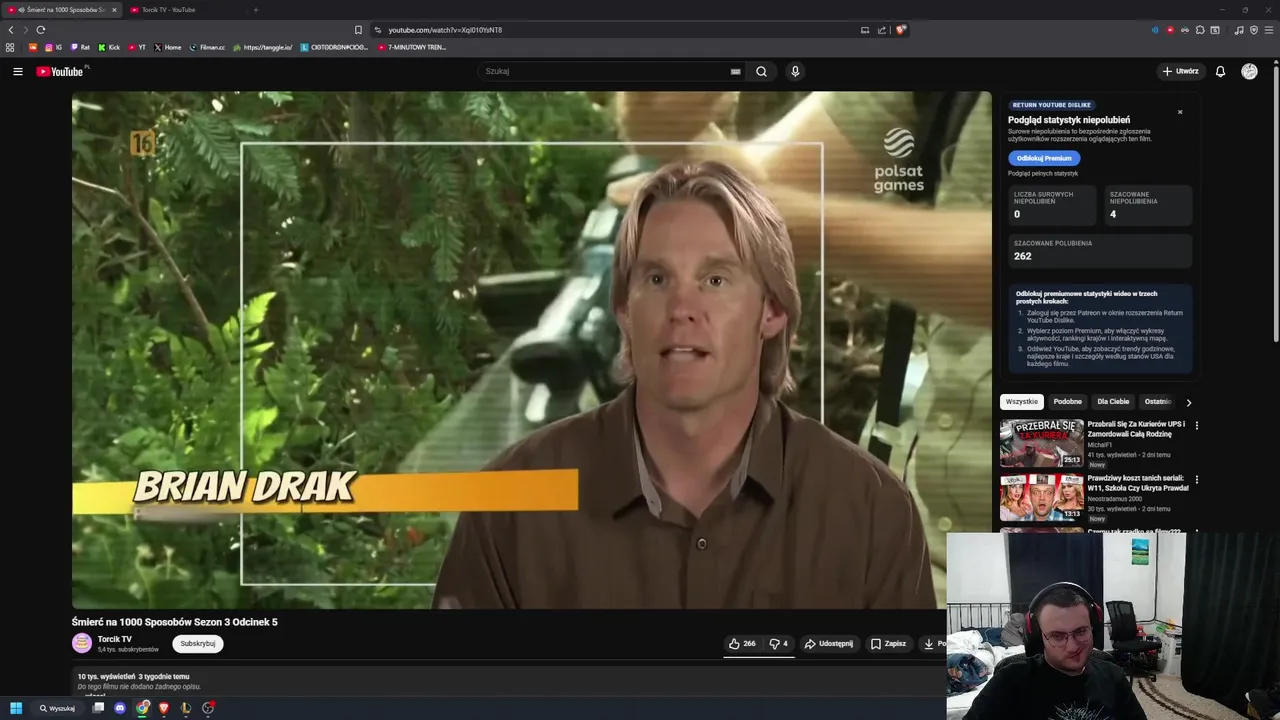The width and height of the screenshot is (1280, 720).
Task: Save the video with Zapisz button
Action: point(888,644)
